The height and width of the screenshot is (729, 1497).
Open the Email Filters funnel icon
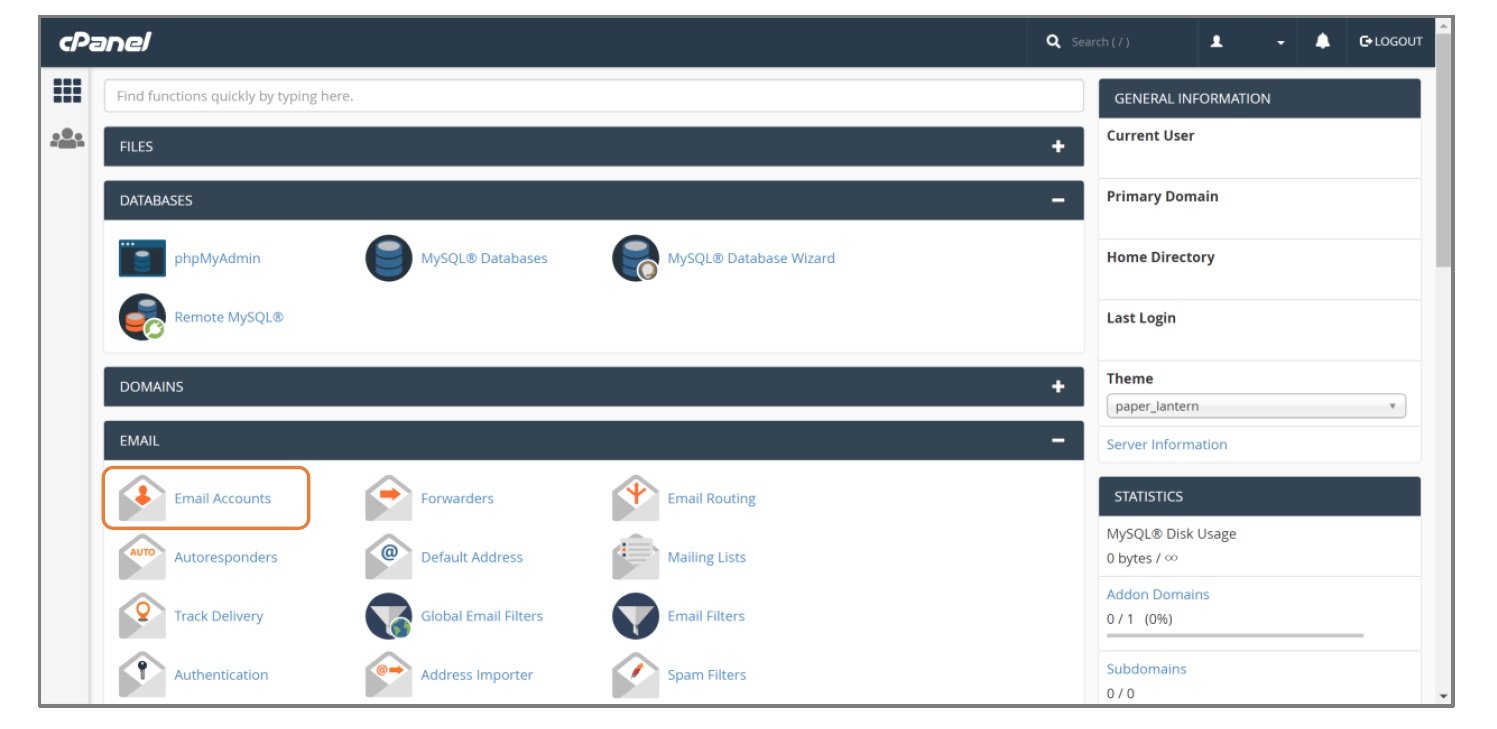click(x=636, y=616)
